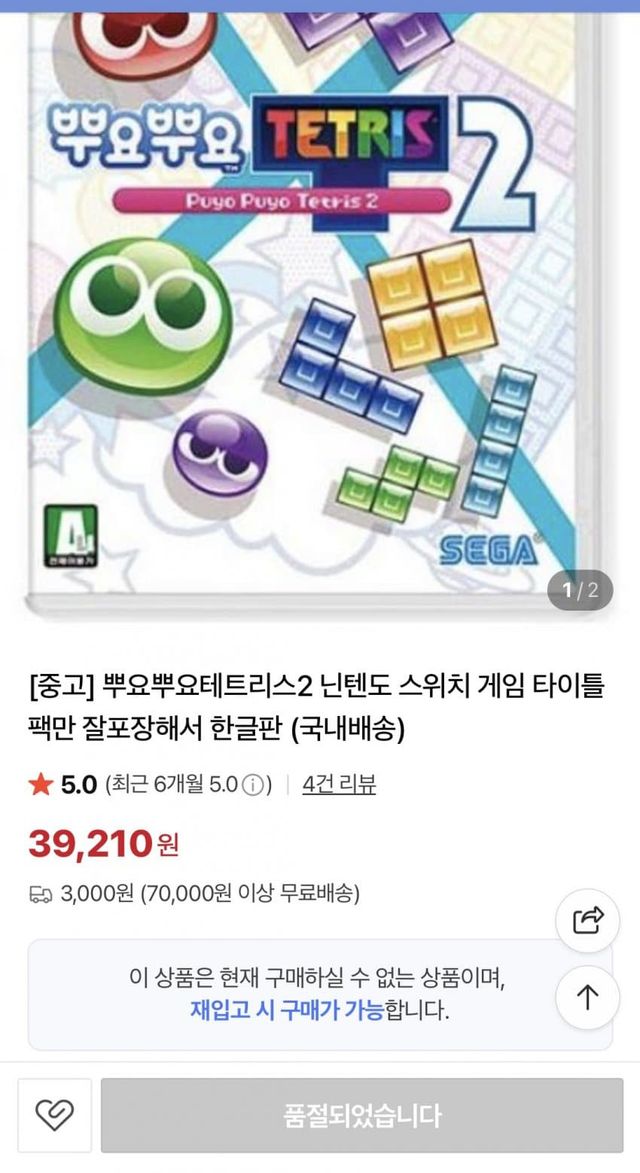The image size is (640, 1173).
Task: Click the 최근 6개월 5.0 rating text
Action: (173, 785)
